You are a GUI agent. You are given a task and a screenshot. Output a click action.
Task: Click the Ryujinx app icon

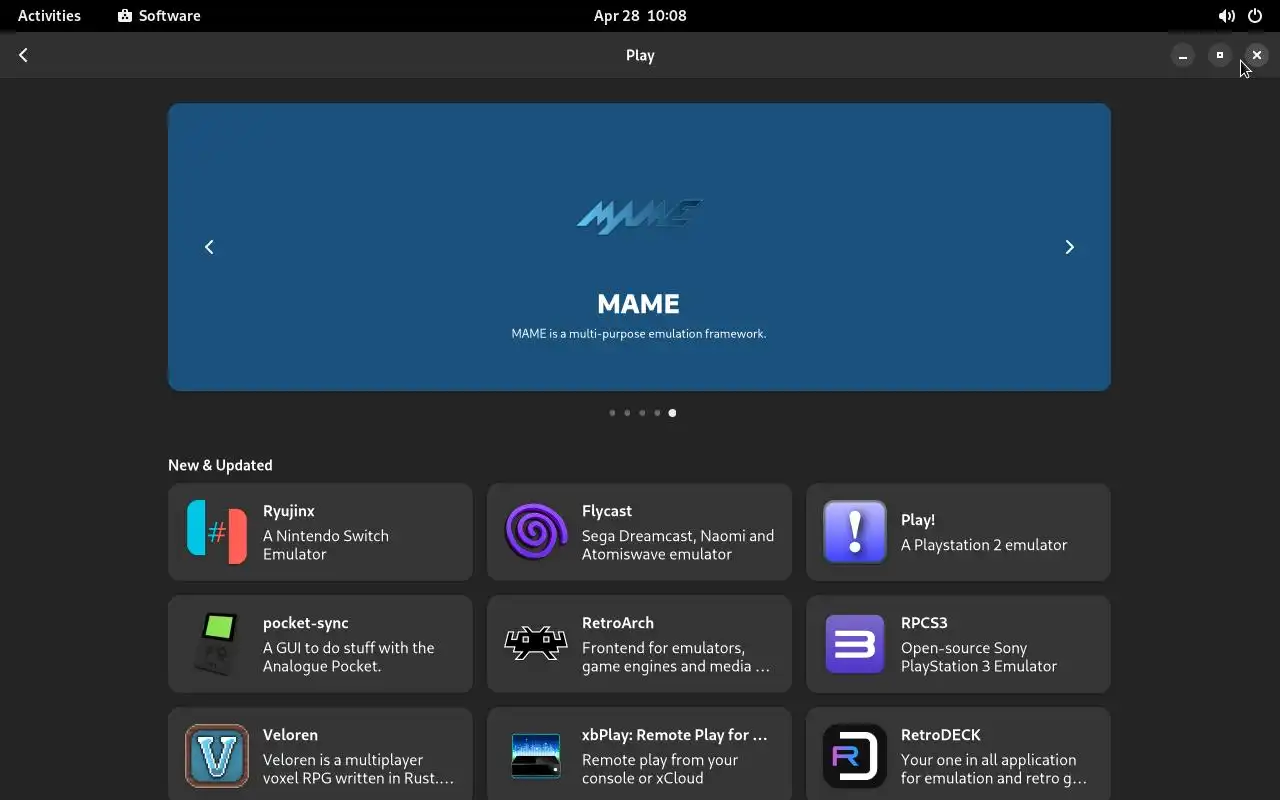(217, 532)
